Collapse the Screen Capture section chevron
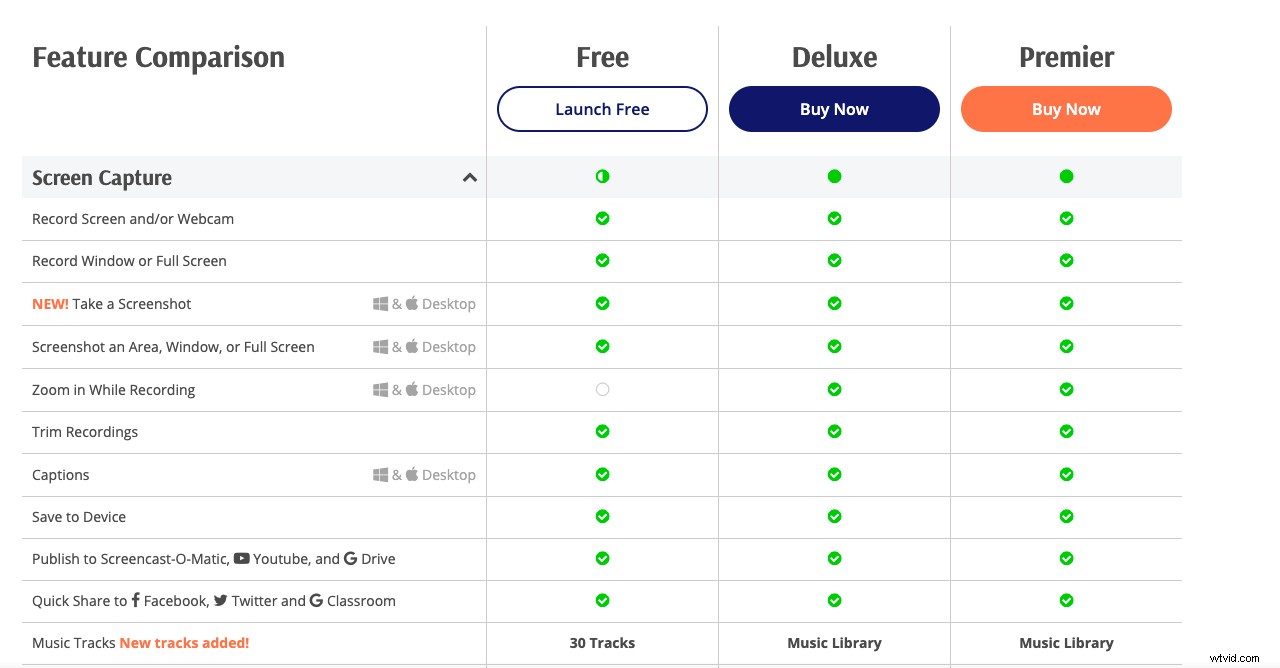The height and width of the screenshot is (668, 1280). (469, 178)
